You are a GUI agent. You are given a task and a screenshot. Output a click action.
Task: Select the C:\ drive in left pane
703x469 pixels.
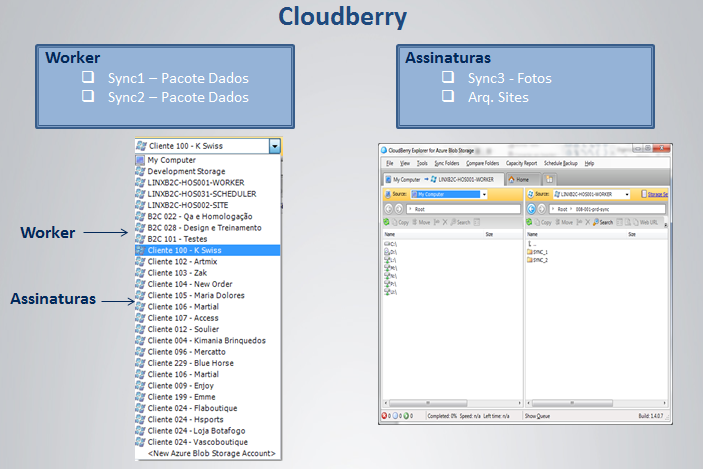(391, 244)
